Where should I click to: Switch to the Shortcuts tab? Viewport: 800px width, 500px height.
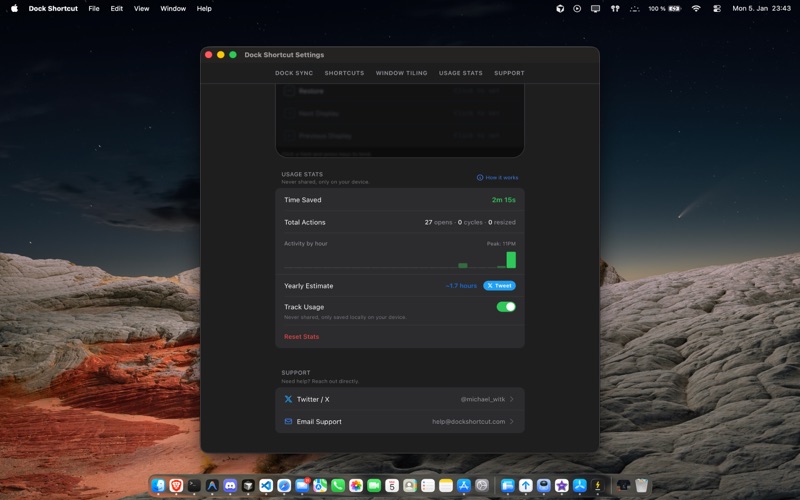pos(344,73)
